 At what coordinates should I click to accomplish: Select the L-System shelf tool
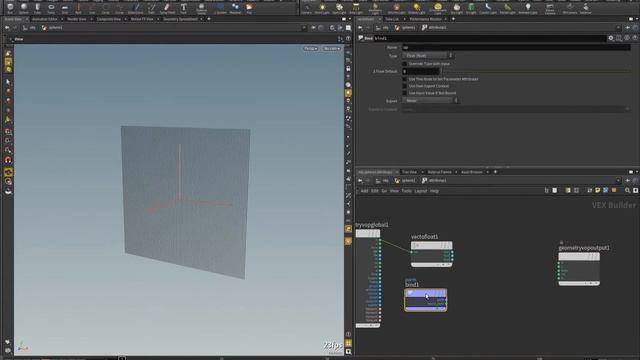(x=220, y=8)
